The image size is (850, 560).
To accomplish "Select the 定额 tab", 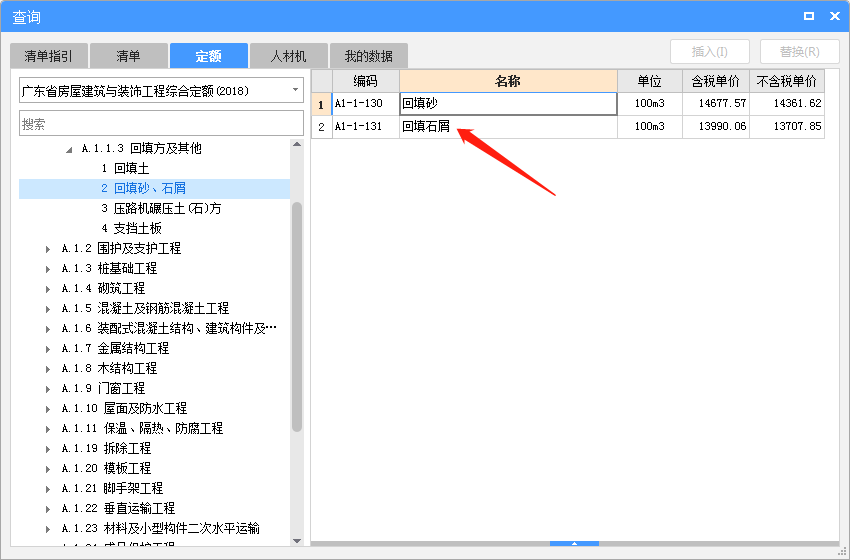I will pos(209,56).
